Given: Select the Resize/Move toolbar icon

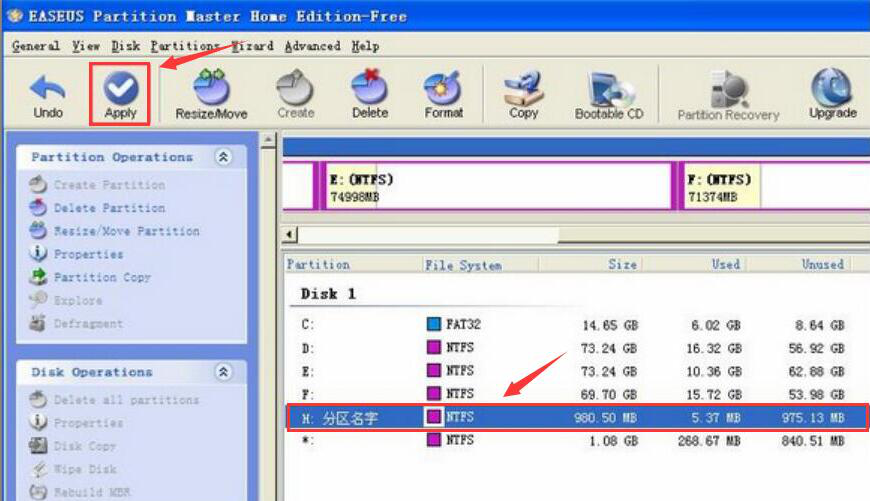Looking at the screenshot, I should point(211,95).
